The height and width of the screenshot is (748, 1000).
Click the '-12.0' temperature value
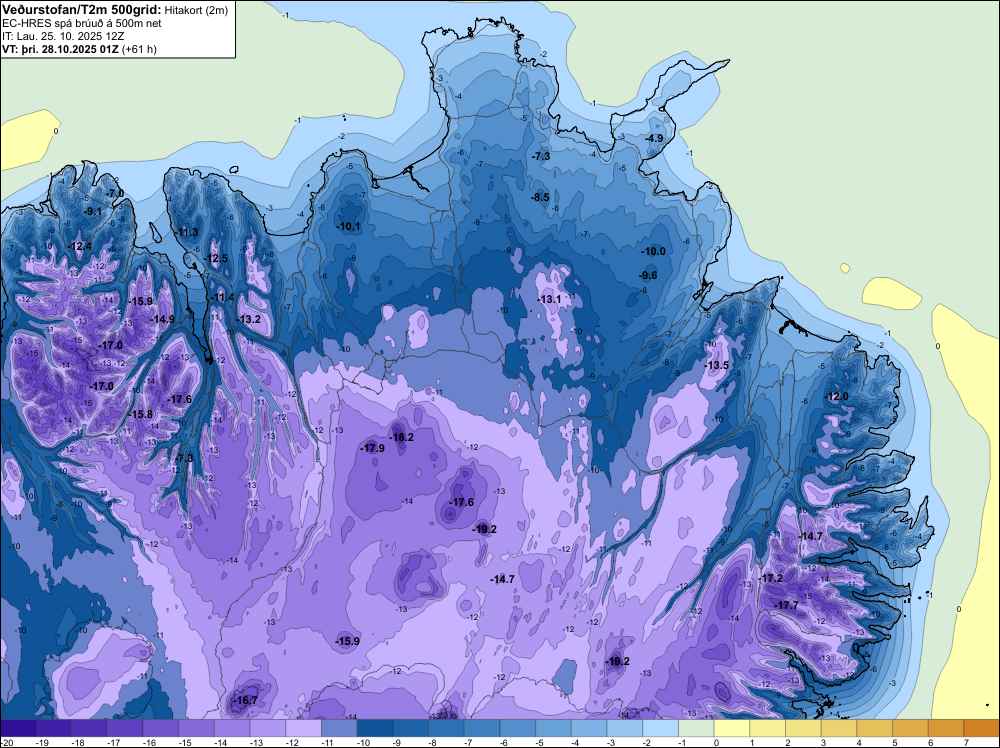tap(837, 397)
